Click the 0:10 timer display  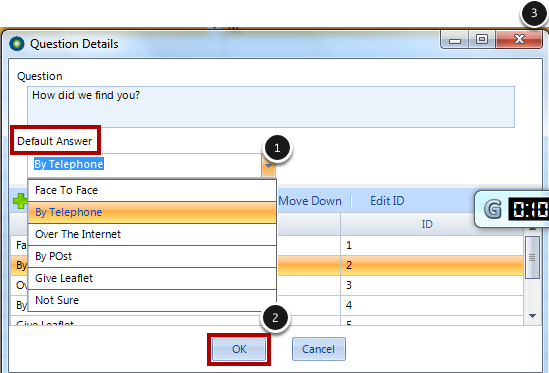coord(529,209)
